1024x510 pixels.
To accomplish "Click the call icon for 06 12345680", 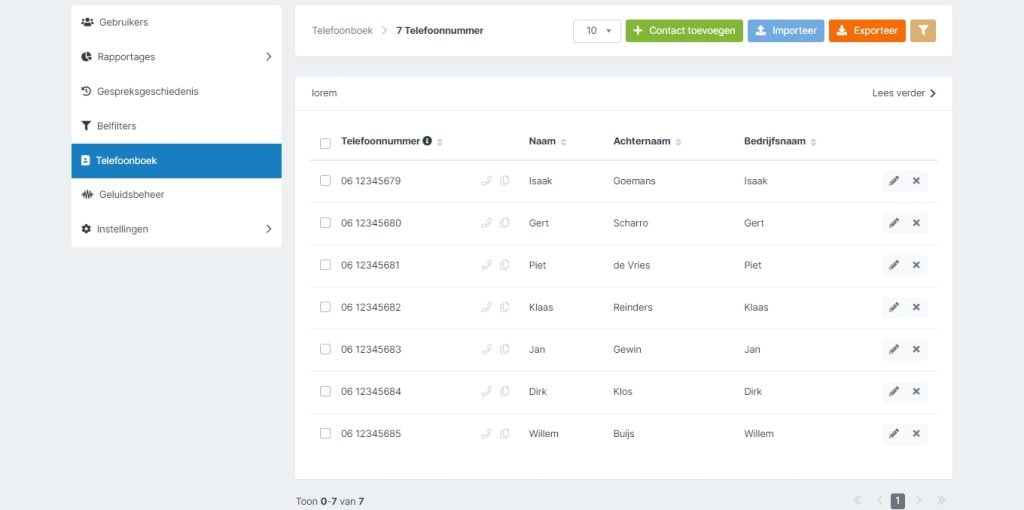I will click(486, 223).
